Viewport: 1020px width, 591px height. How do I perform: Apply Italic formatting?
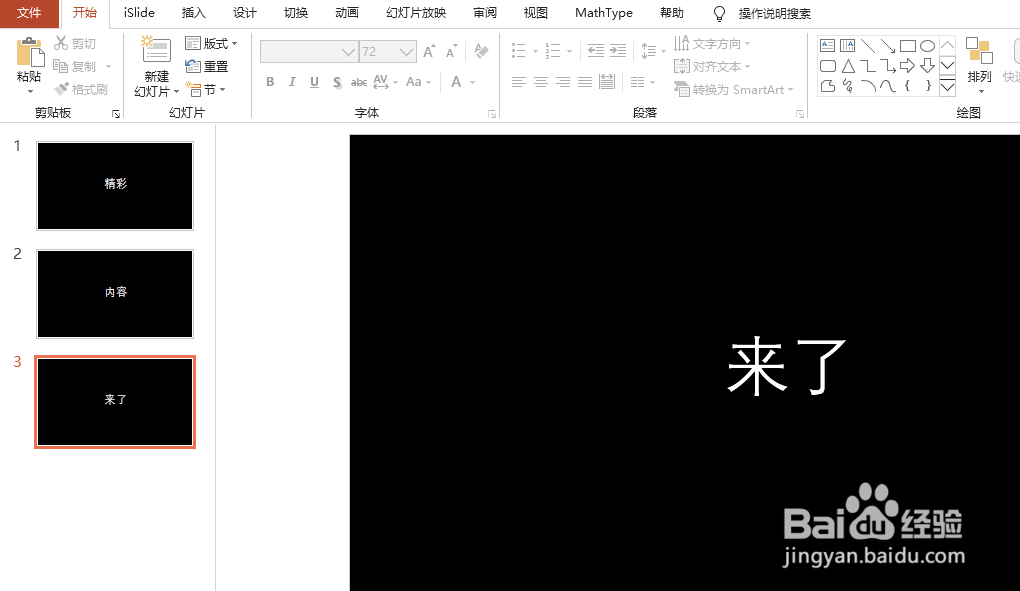291,82
